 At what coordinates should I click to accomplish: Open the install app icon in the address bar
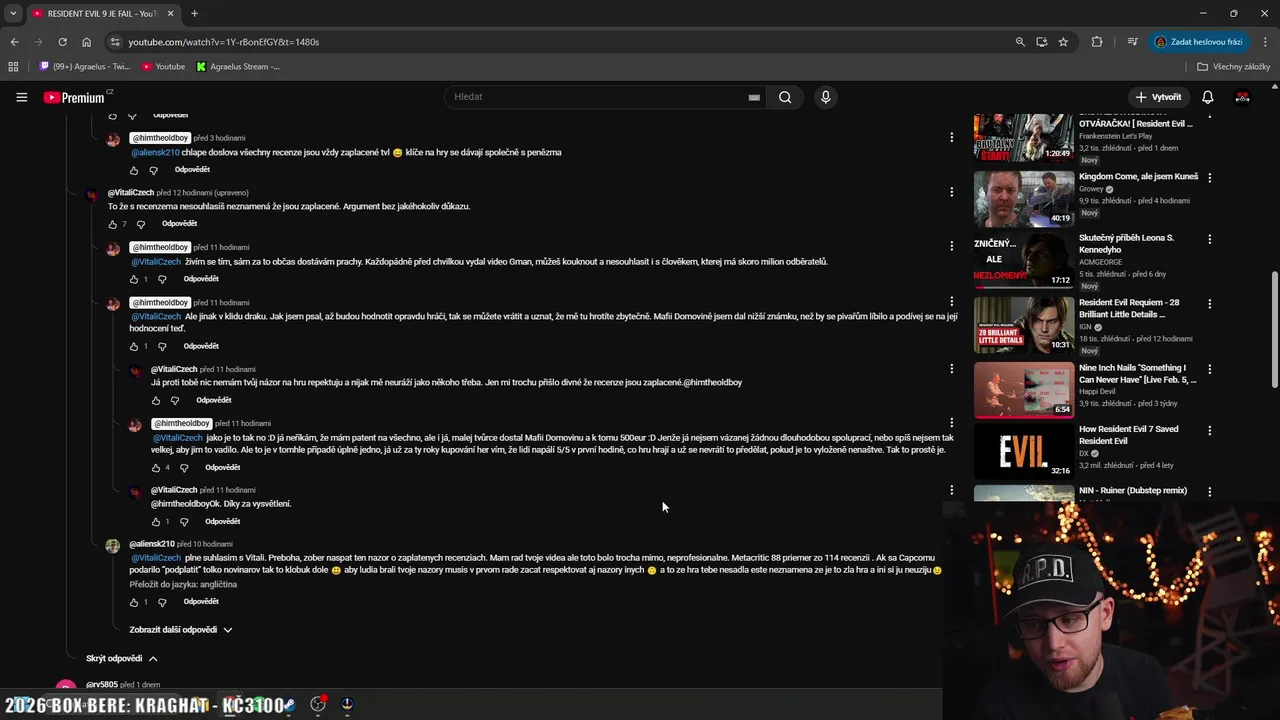click(x=1042, y=42)
